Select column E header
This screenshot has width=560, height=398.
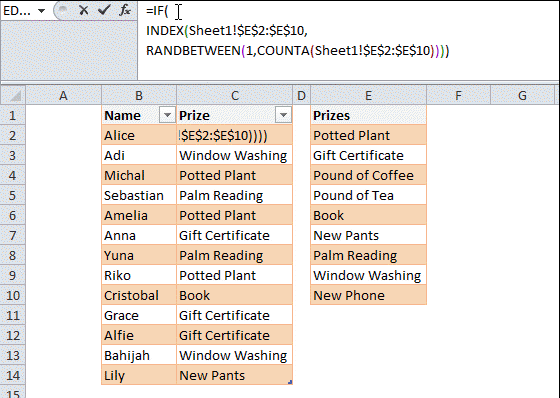click(x=368, y=95)
